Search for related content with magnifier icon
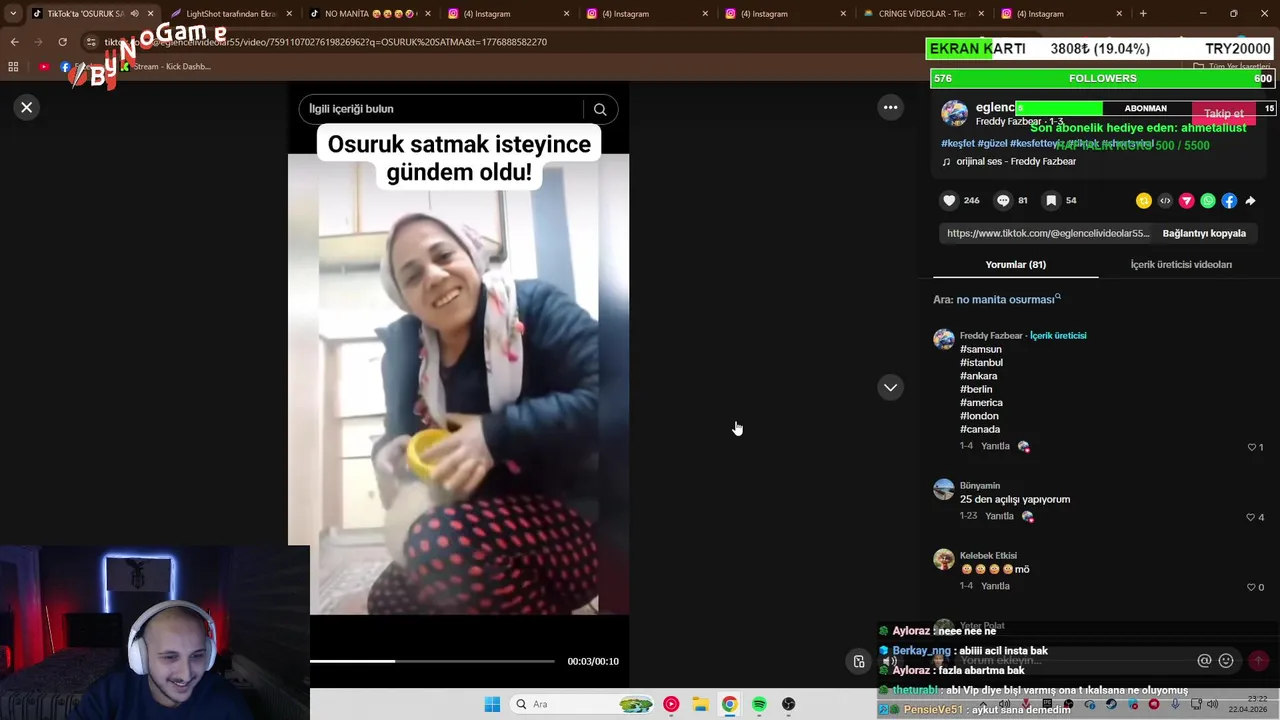1280x720 pixels. click(600, 109)
